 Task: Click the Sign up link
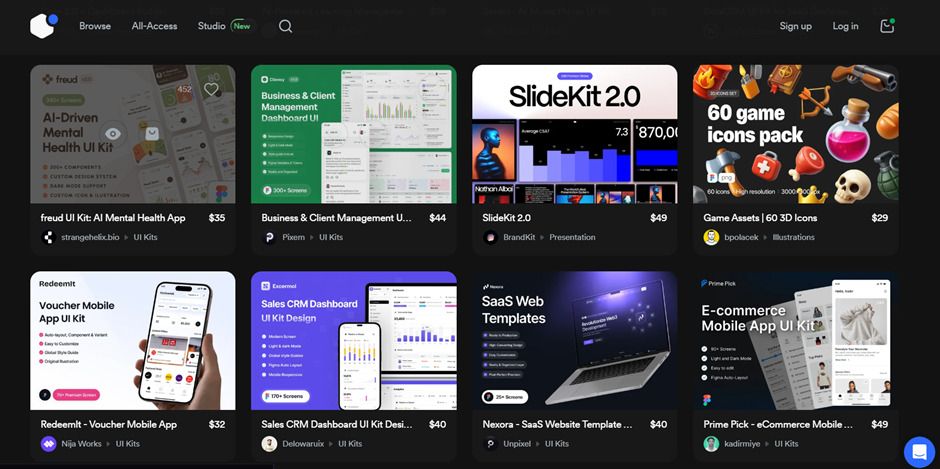tap(795, 26)
